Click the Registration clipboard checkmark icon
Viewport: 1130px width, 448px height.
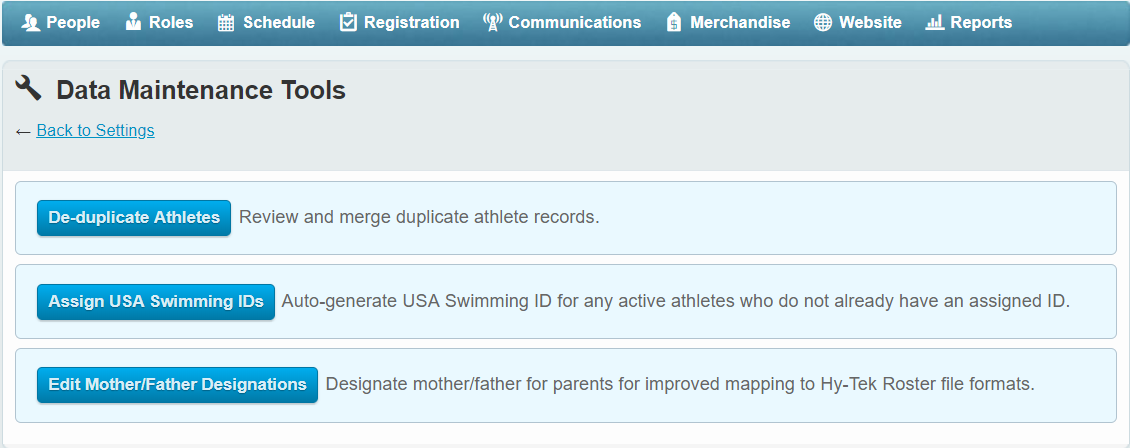pyautogui.click(x=348, y=22)
